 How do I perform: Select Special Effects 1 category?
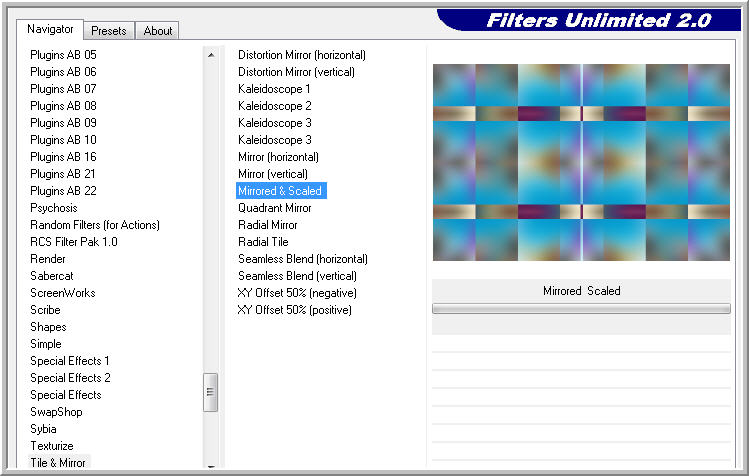pyautogui.click(x=70, y=361)
